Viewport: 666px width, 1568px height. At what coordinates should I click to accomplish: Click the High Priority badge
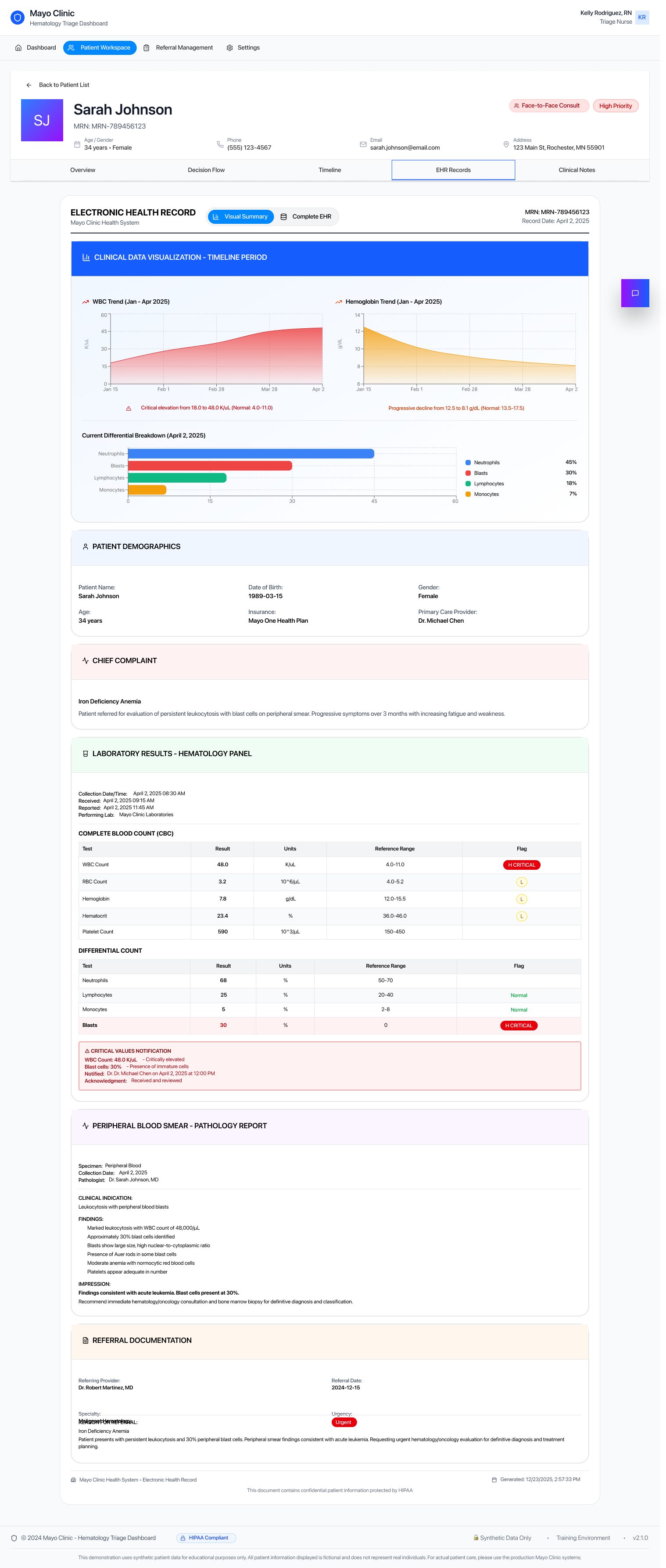(615, 106)
